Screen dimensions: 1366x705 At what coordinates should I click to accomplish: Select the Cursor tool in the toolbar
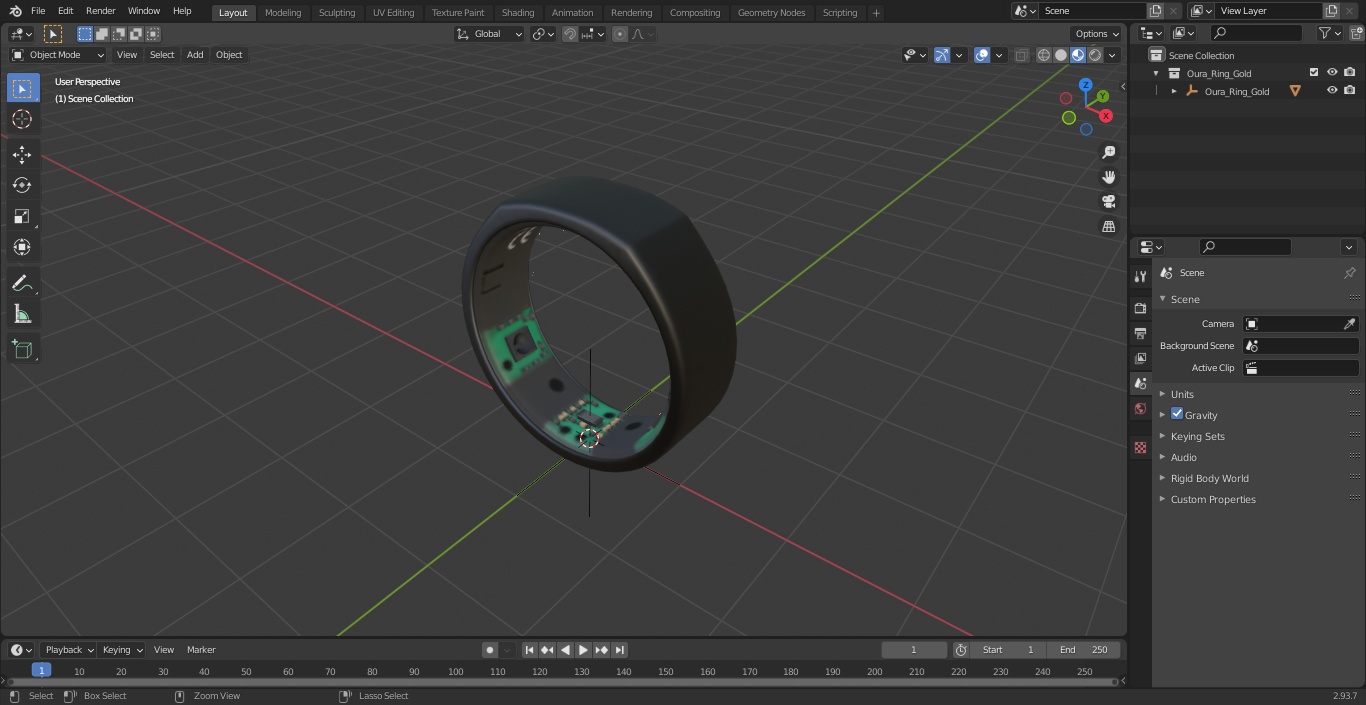22,119
